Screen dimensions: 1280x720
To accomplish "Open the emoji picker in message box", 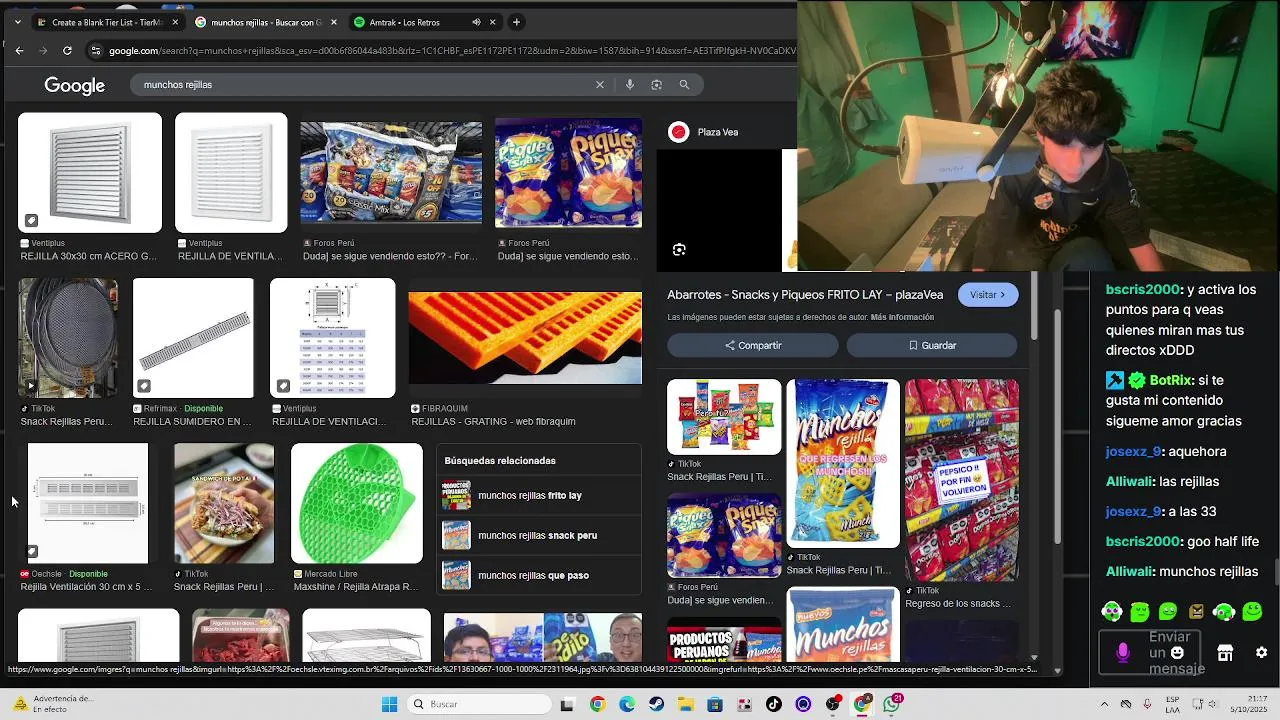I will [1177, 653].
